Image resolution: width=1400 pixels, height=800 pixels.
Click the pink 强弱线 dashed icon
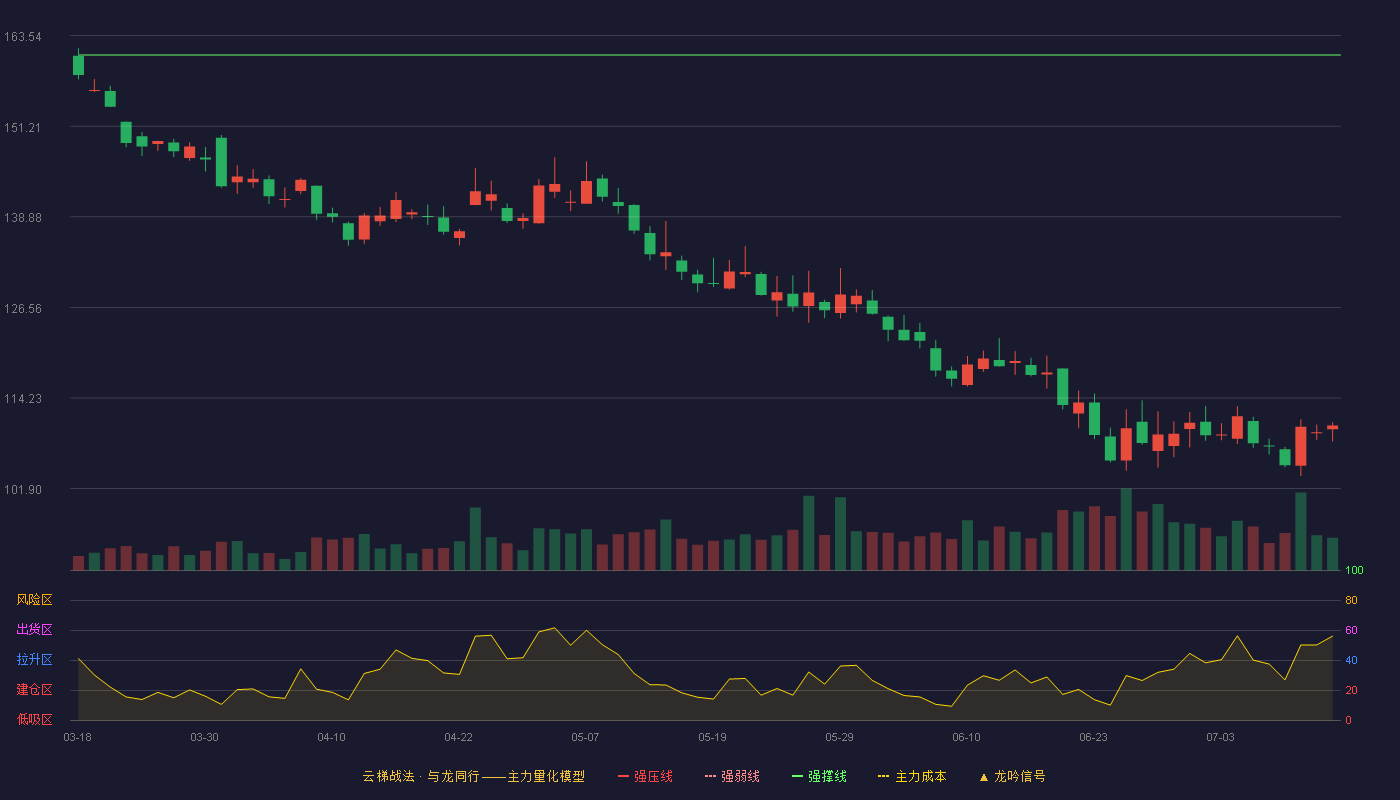click(x=710, y=776)
